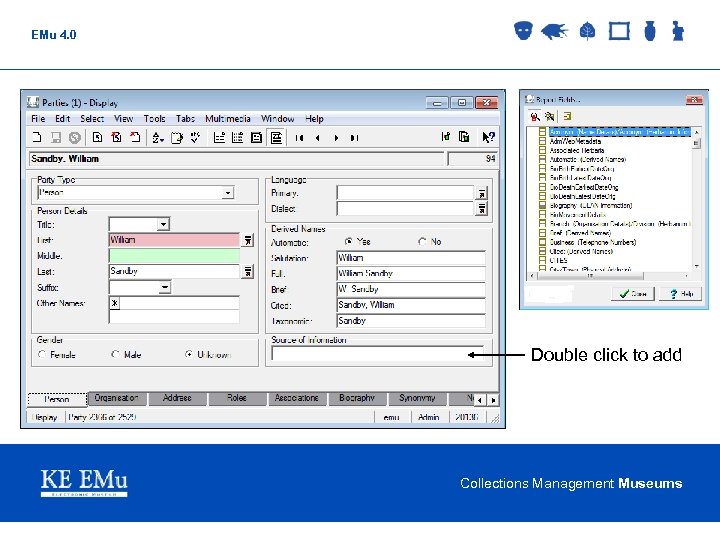
Task: Click the context help arrow icon
Action: [x=488, y=136]
